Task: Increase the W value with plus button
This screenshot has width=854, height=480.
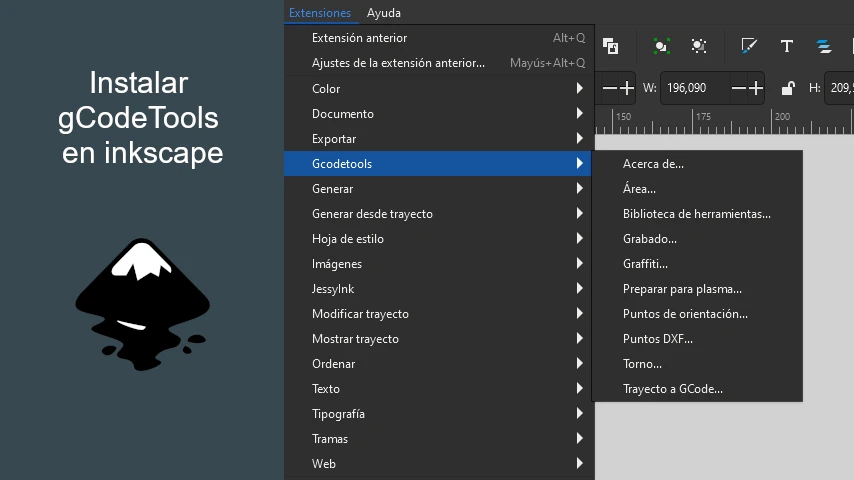Action: pos(755,88)
